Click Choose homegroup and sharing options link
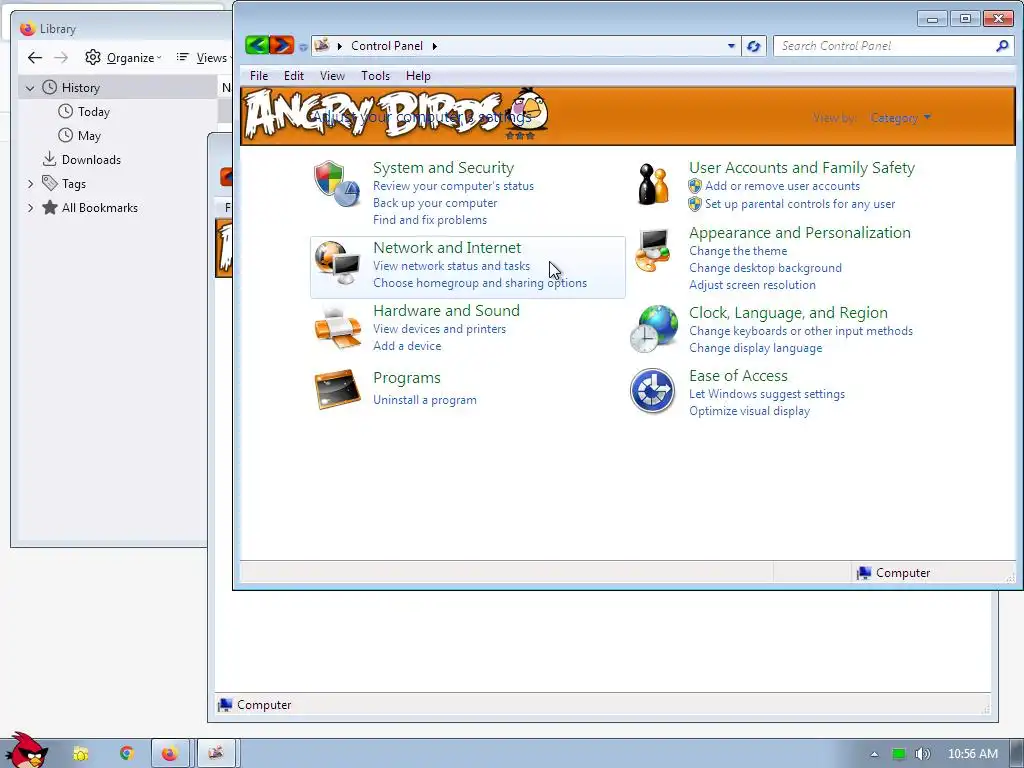 [x=480, y=283]
